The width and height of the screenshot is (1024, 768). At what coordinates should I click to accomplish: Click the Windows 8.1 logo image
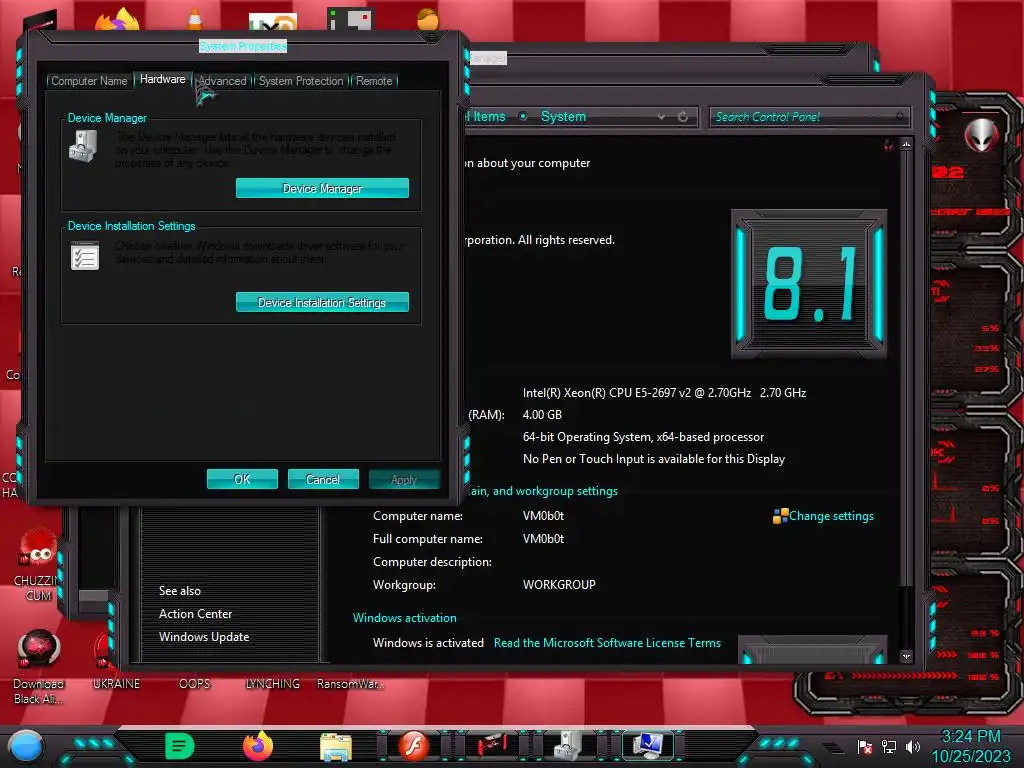808,283
